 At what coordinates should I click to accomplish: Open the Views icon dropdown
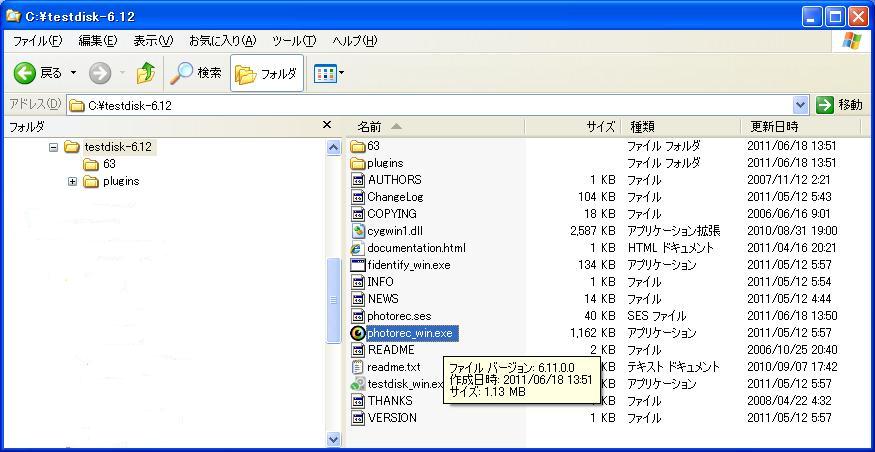point(329,73)
